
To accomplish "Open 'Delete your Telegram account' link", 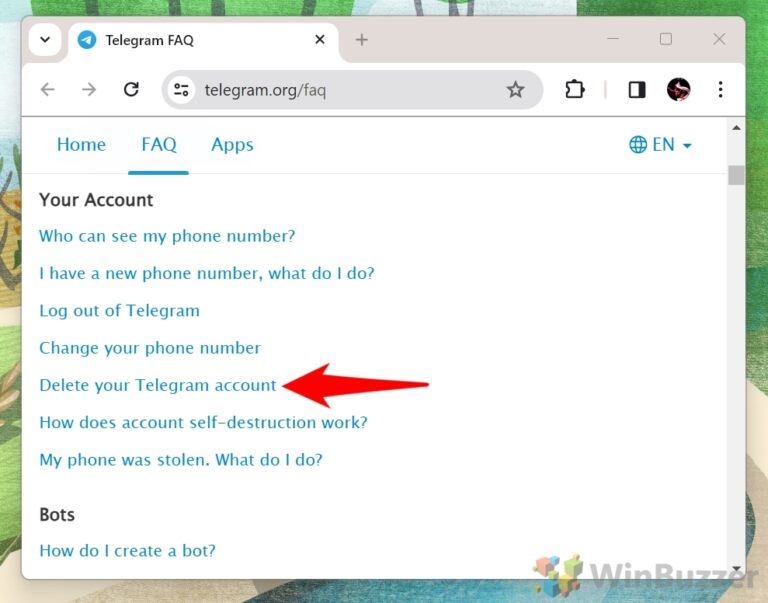I will pyautogui.click(x=158, y=386).
